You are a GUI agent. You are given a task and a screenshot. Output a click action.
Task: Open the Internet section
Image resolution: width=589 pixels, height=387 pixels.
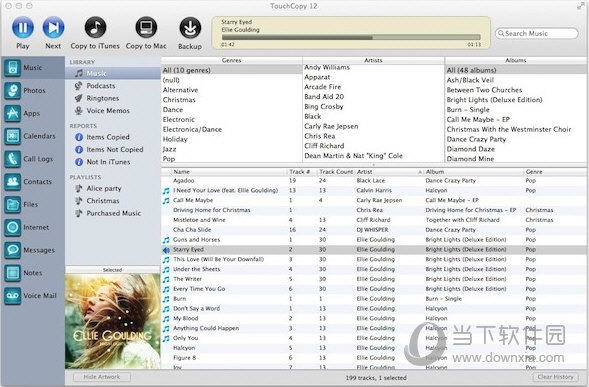33,227
